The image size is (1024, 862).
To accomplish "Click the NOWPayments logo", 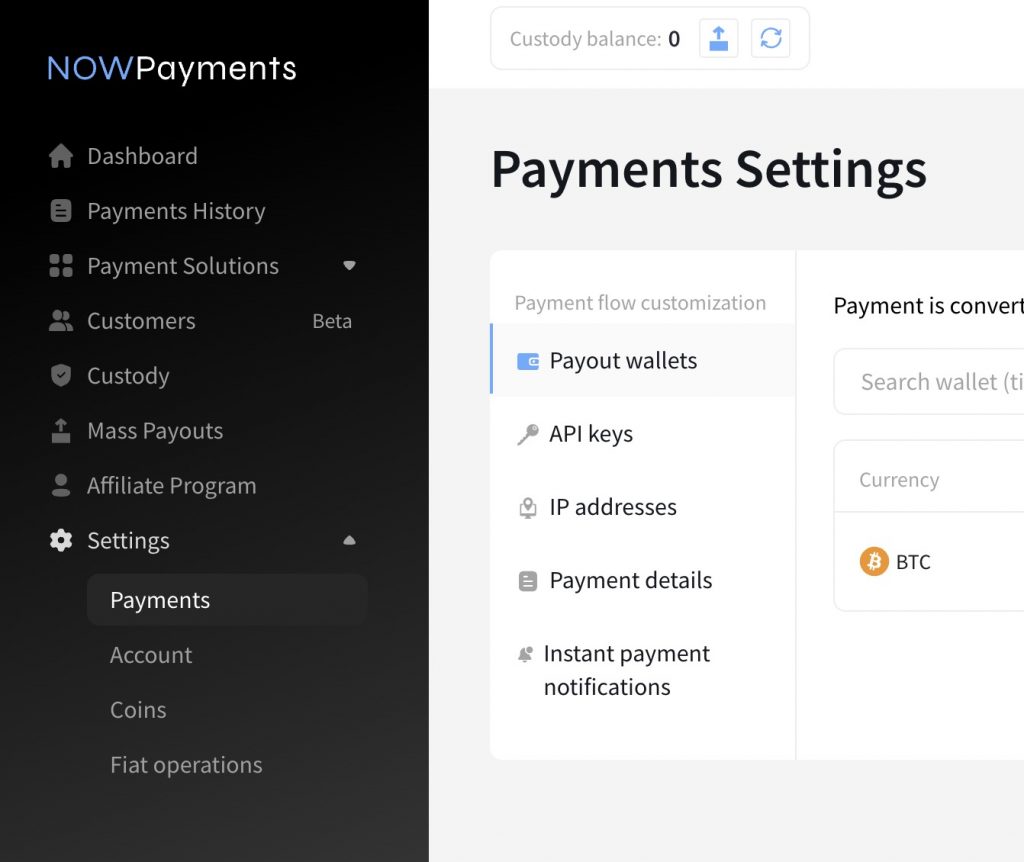I will [x=172, y=69].
